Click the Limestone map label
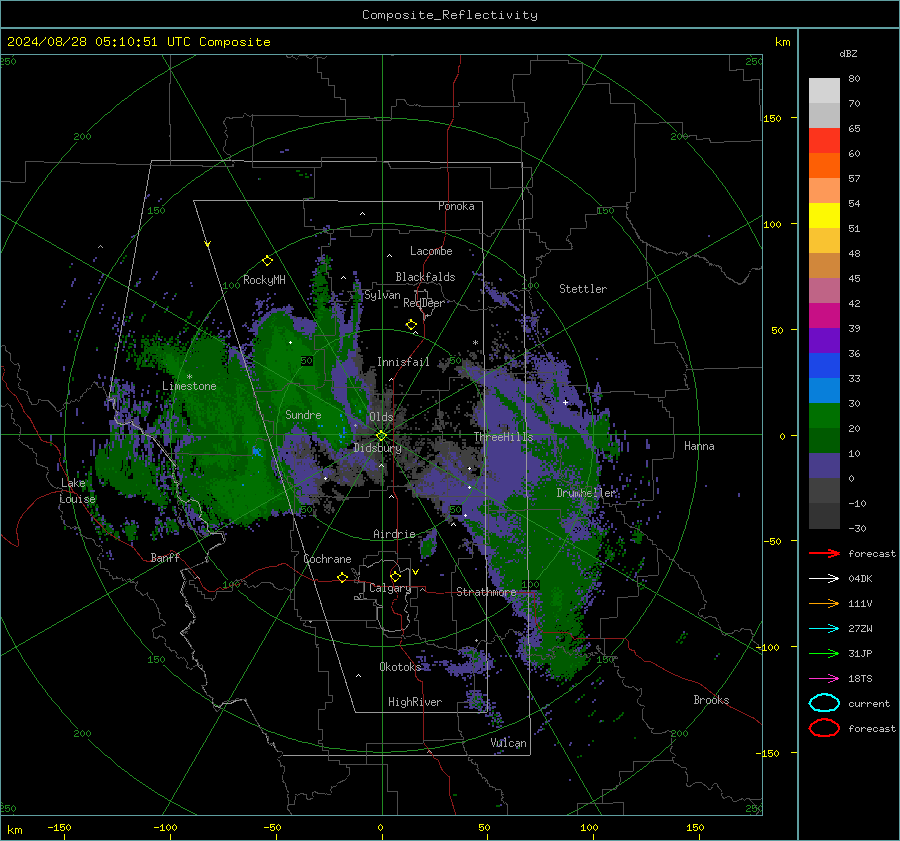The image size is (900, 841). (x=189, y=386)
